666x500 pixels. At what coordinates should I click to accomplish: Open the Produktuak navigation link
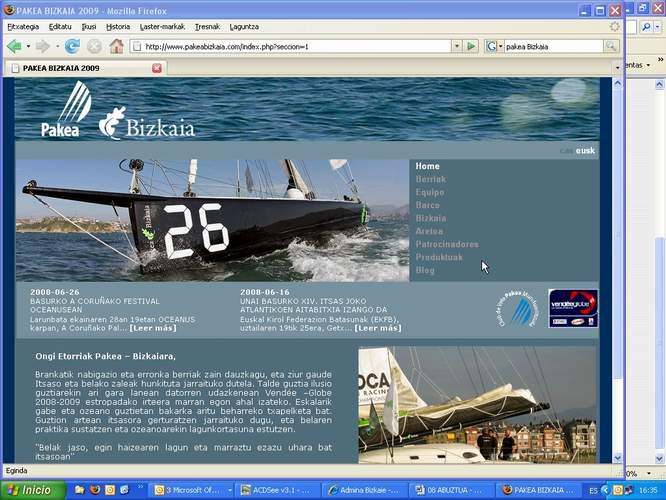pyautogui.click(x=439, y=257)
